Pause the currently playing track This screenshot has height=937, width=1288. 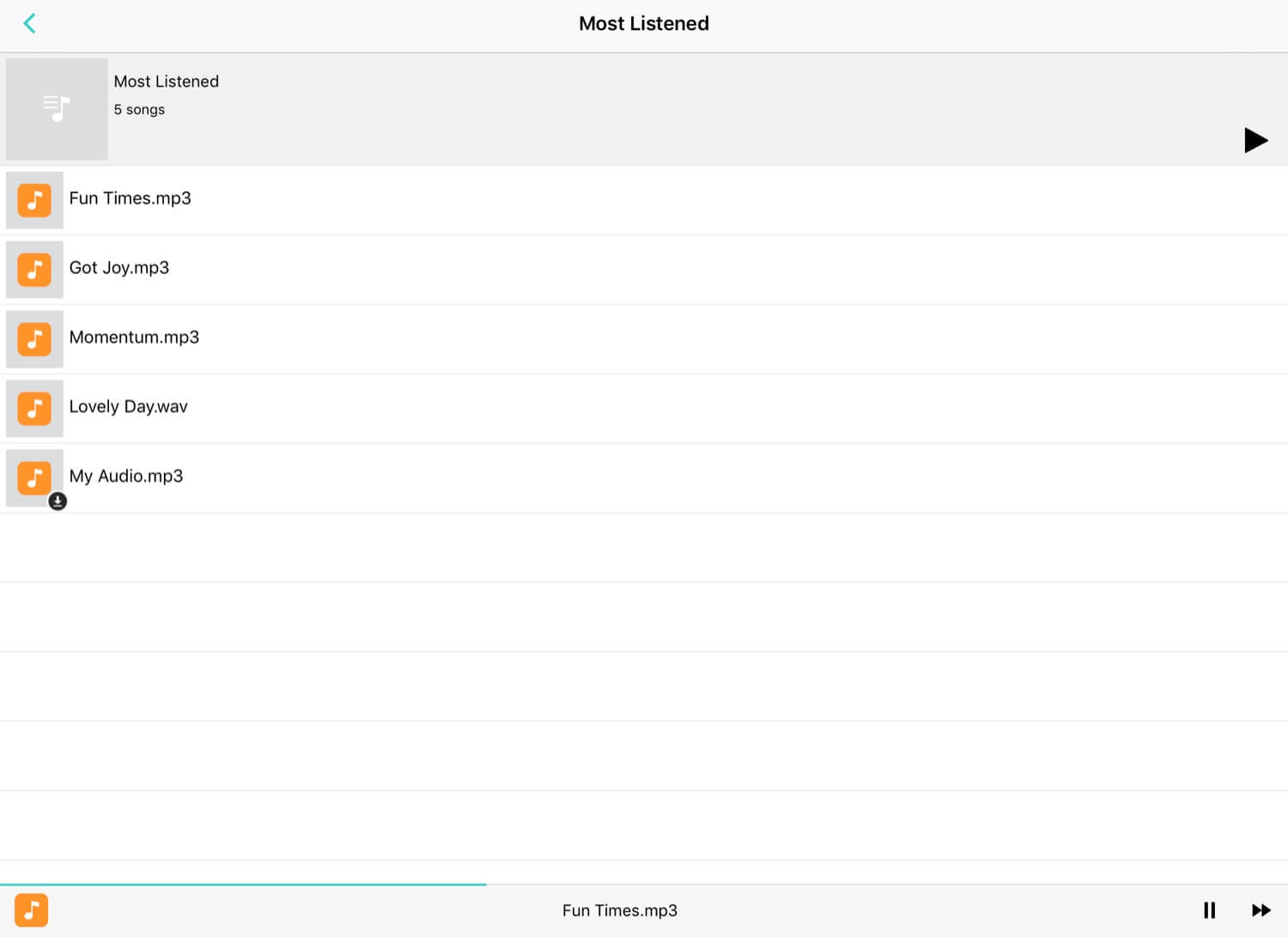pos(1209,910)
